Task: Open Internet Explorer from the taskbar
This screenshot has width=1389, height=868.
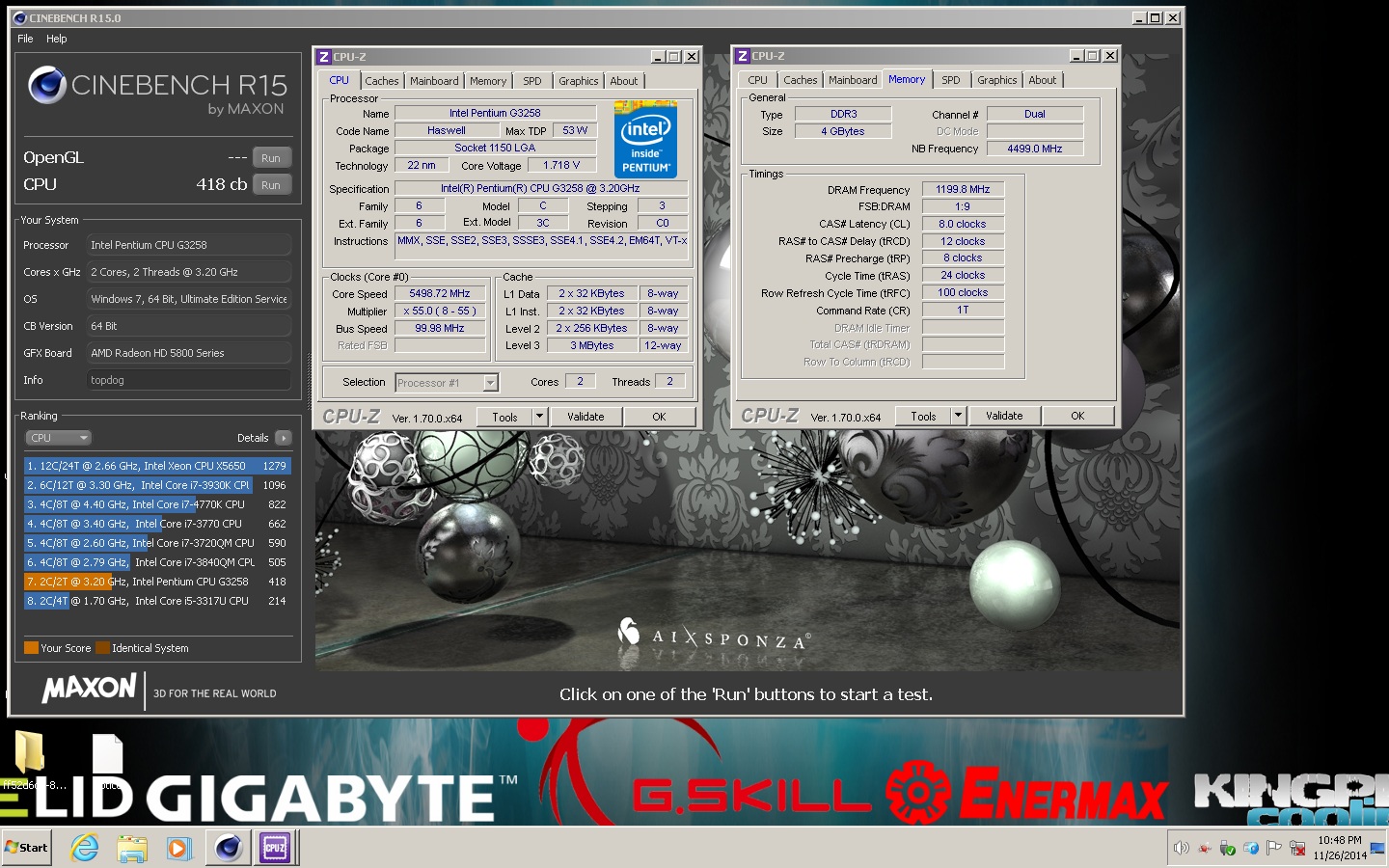Action: (x=85, y=848)
